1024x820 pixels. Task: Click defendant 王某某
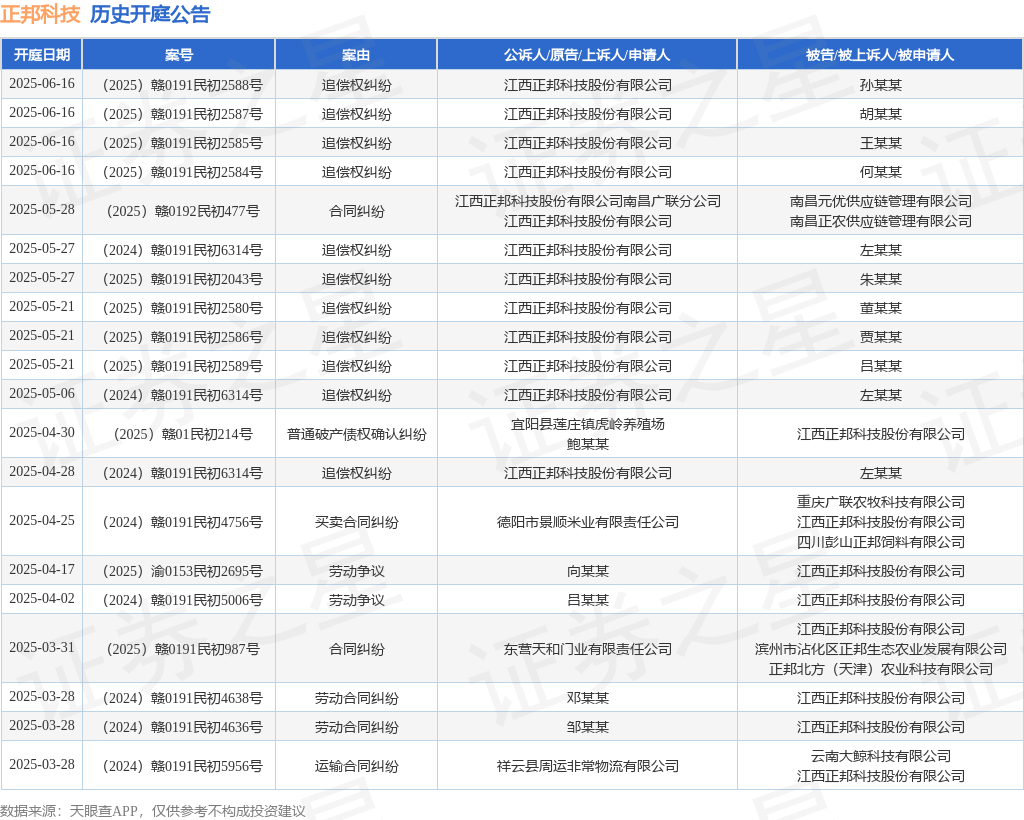coord(880,143)
